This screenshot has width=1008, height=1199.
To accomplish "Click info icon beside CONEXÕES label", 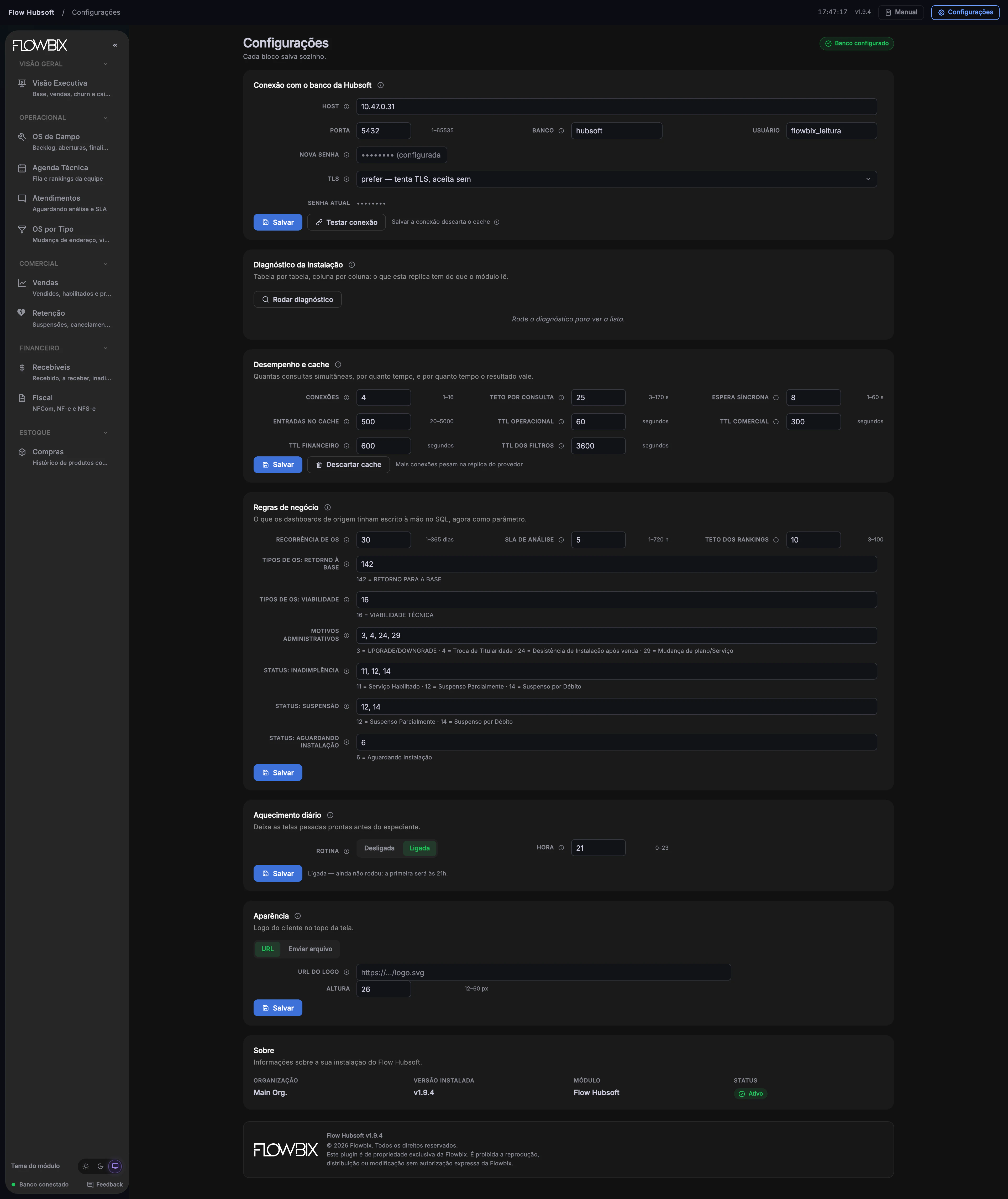I will pyautogui.click(x=346, y=398).
